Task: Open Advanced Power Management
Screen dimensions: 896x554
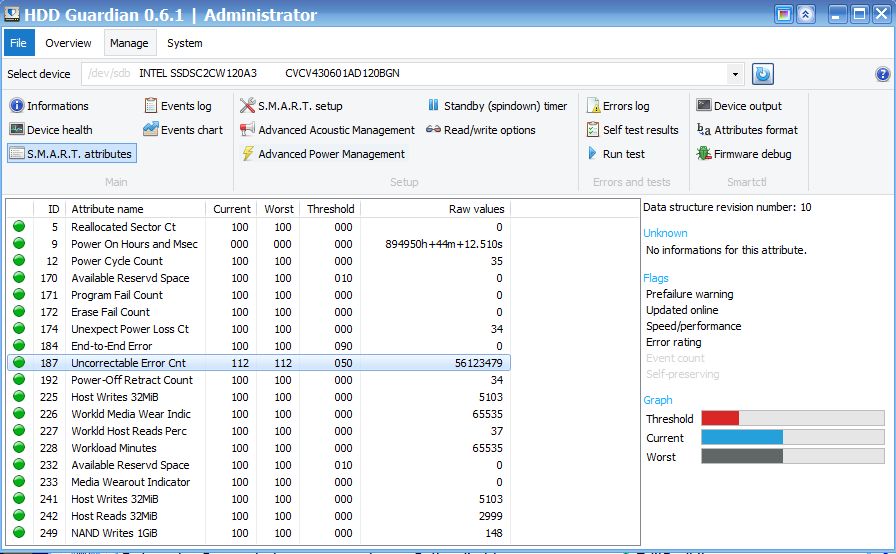Action: pos(323,154)
